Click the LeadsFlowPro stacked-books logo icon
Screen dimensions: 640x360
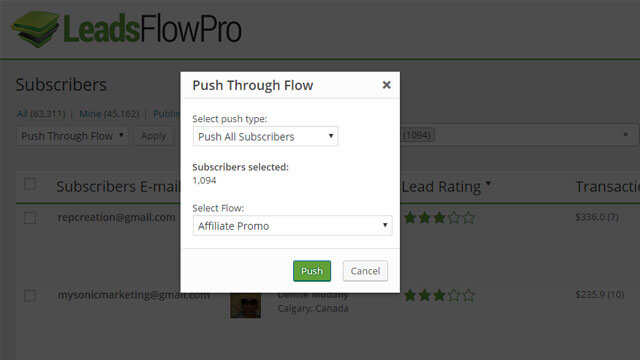click(36, 29)
